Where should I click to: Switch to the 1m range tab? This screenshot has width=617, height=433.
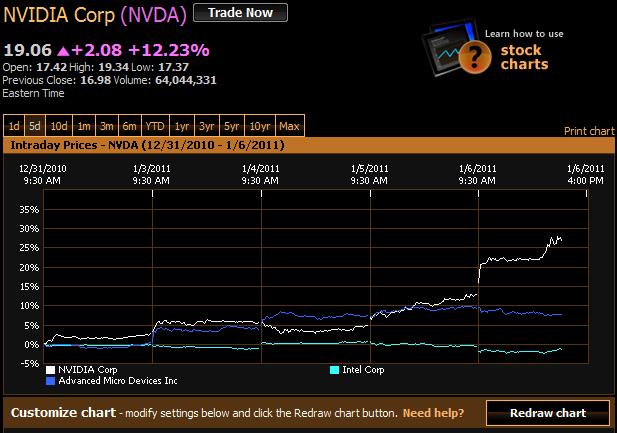point(84,126)
